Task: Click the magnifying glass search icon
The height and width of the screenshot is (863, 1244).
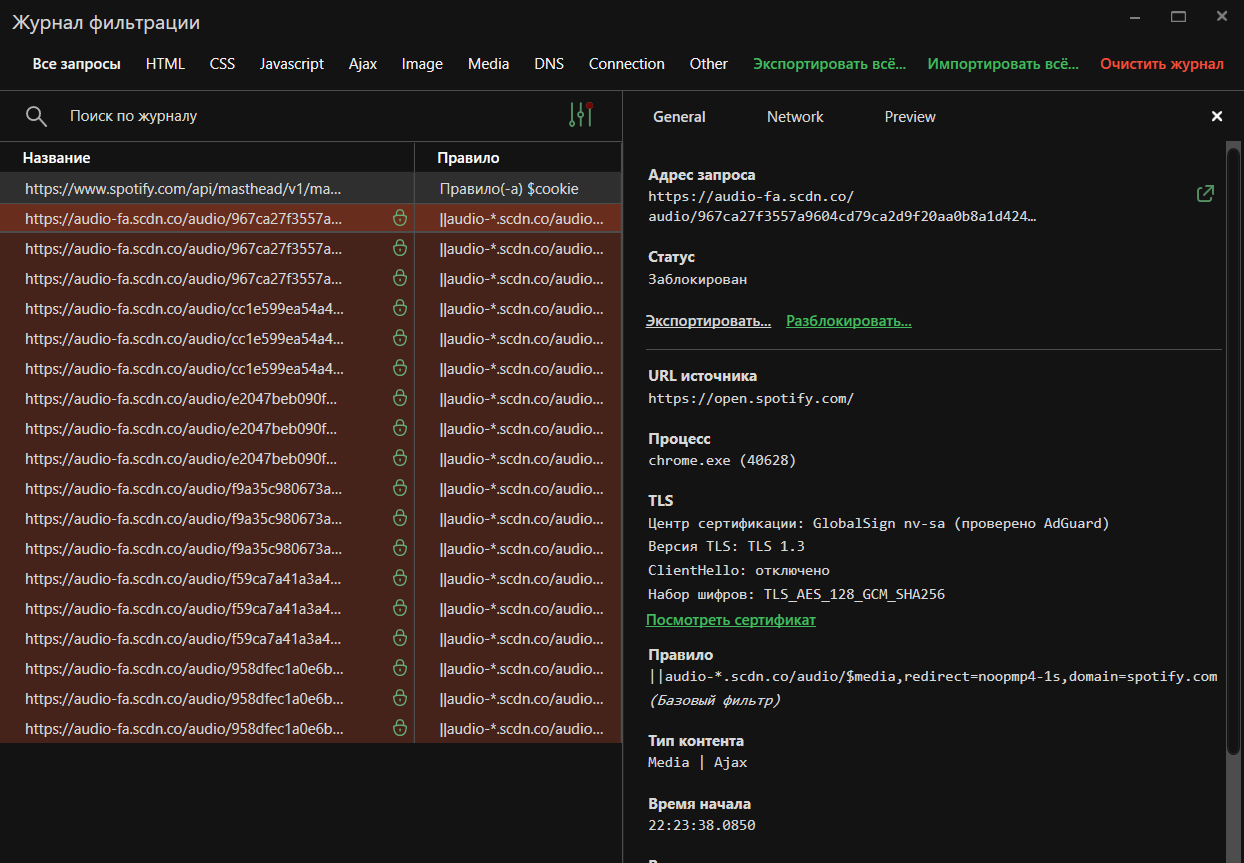Action: [36, 115]
